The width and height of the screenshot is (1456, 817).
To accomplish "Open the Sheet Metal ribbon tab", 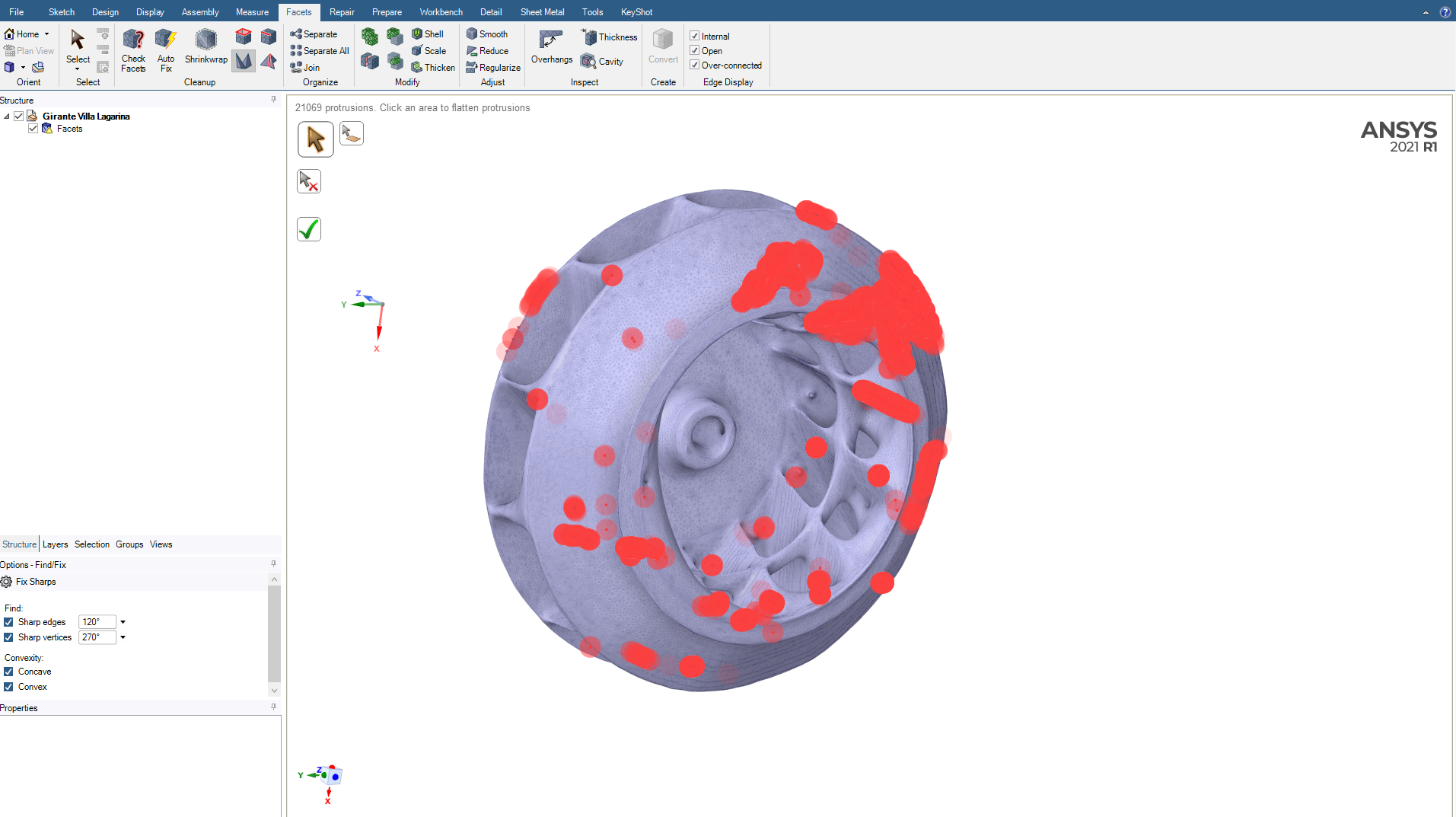I will [x=543, y=12].
